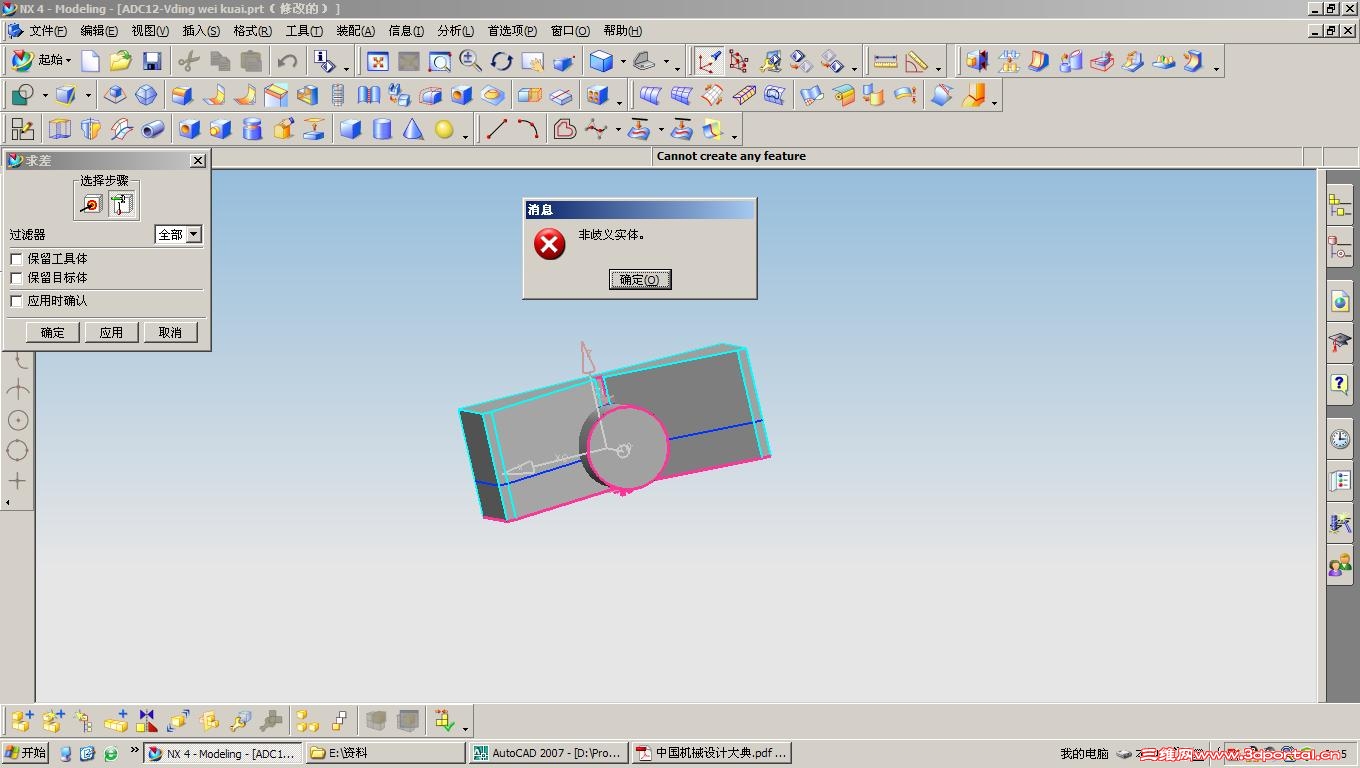Cancel the 求差 dialog with 取消
This screenshot has width=1360, height=768.
click(170, 332)
